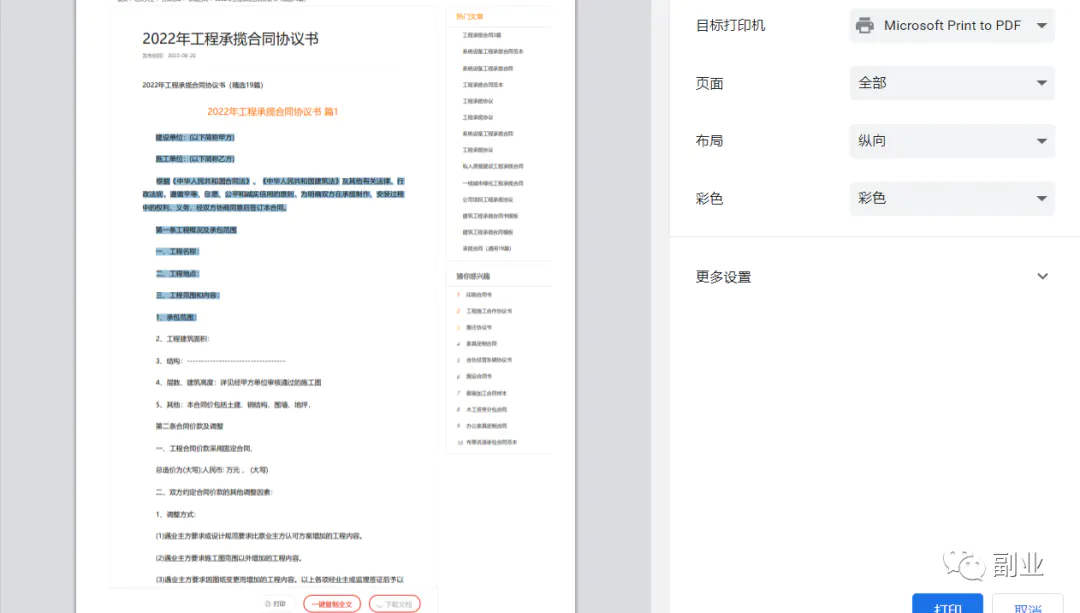Click 承揽合同（通用19篇） in the hot articles list
Viewport: 1080px width, 613px height.
(x=486, y=248)
